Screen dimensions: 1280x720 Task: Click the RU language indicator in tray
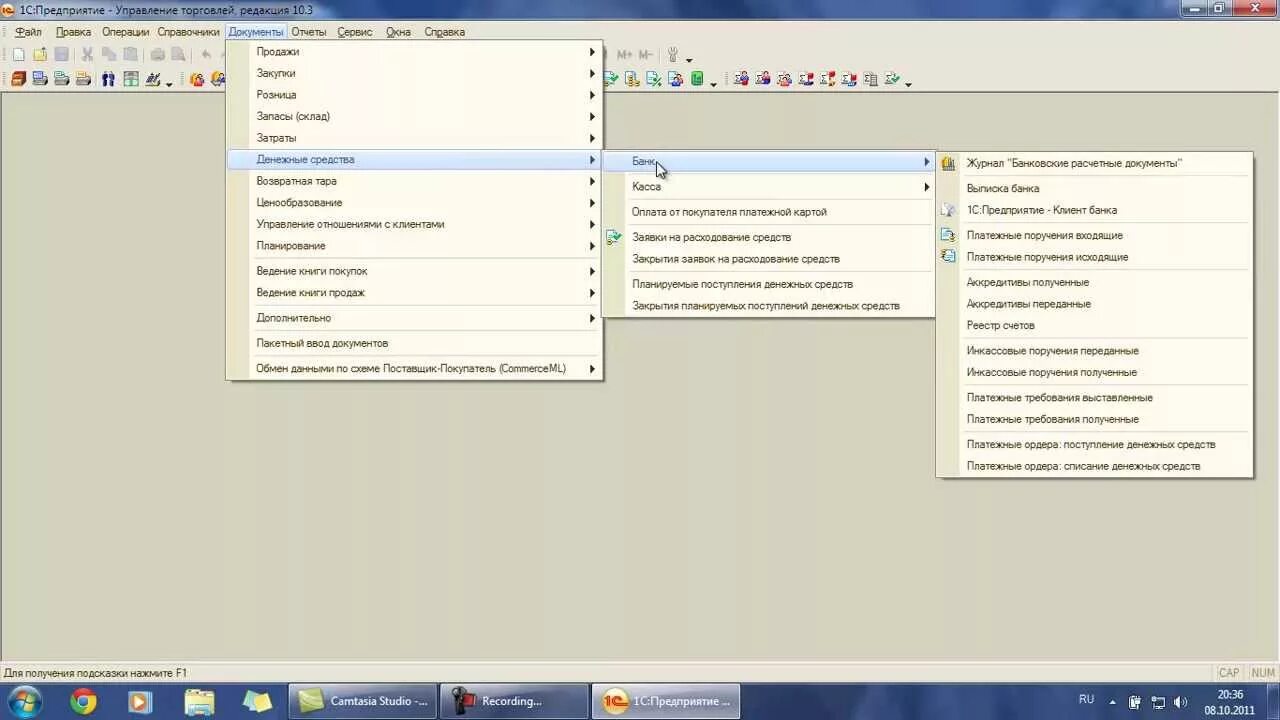tap(1086, 699)
